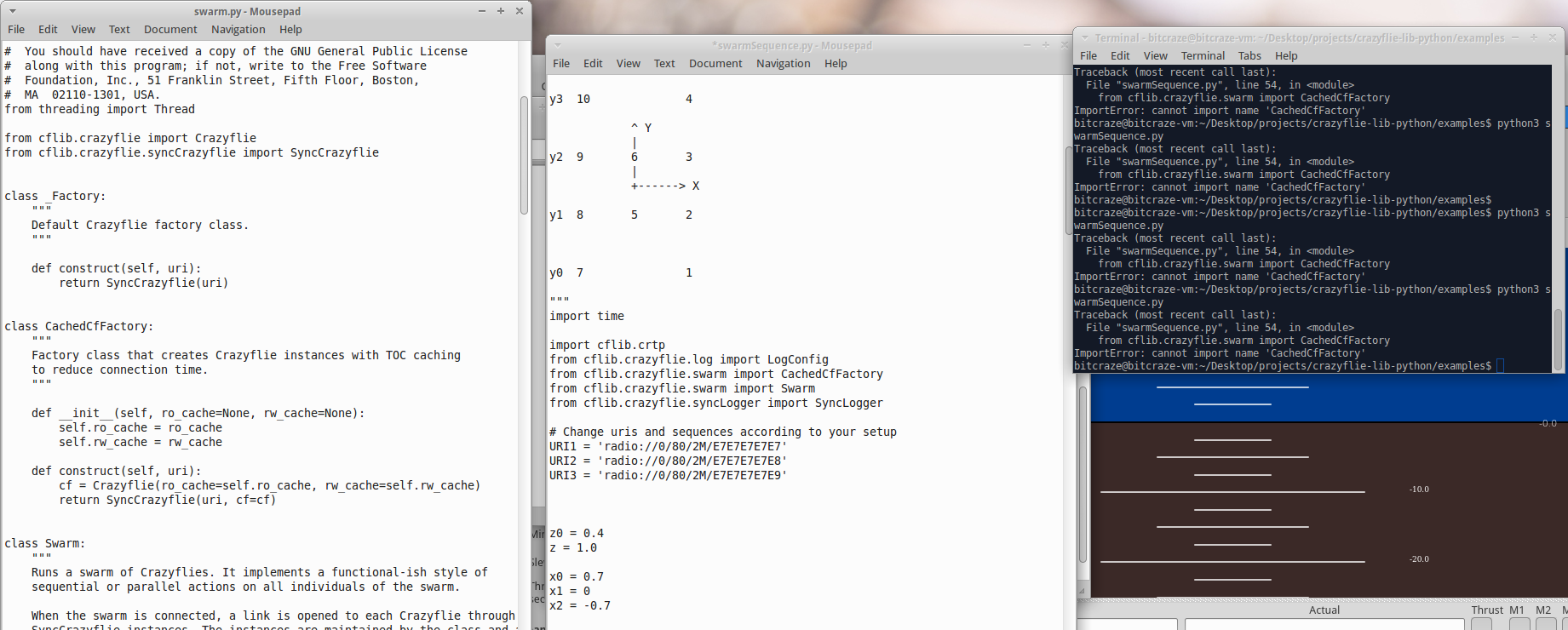Image resolution: width=1568 pixels, height=630 pixels.
Task: Open Text menu in swarmSequence.py window
Action: pyautogui.click(x=664, y=63)
